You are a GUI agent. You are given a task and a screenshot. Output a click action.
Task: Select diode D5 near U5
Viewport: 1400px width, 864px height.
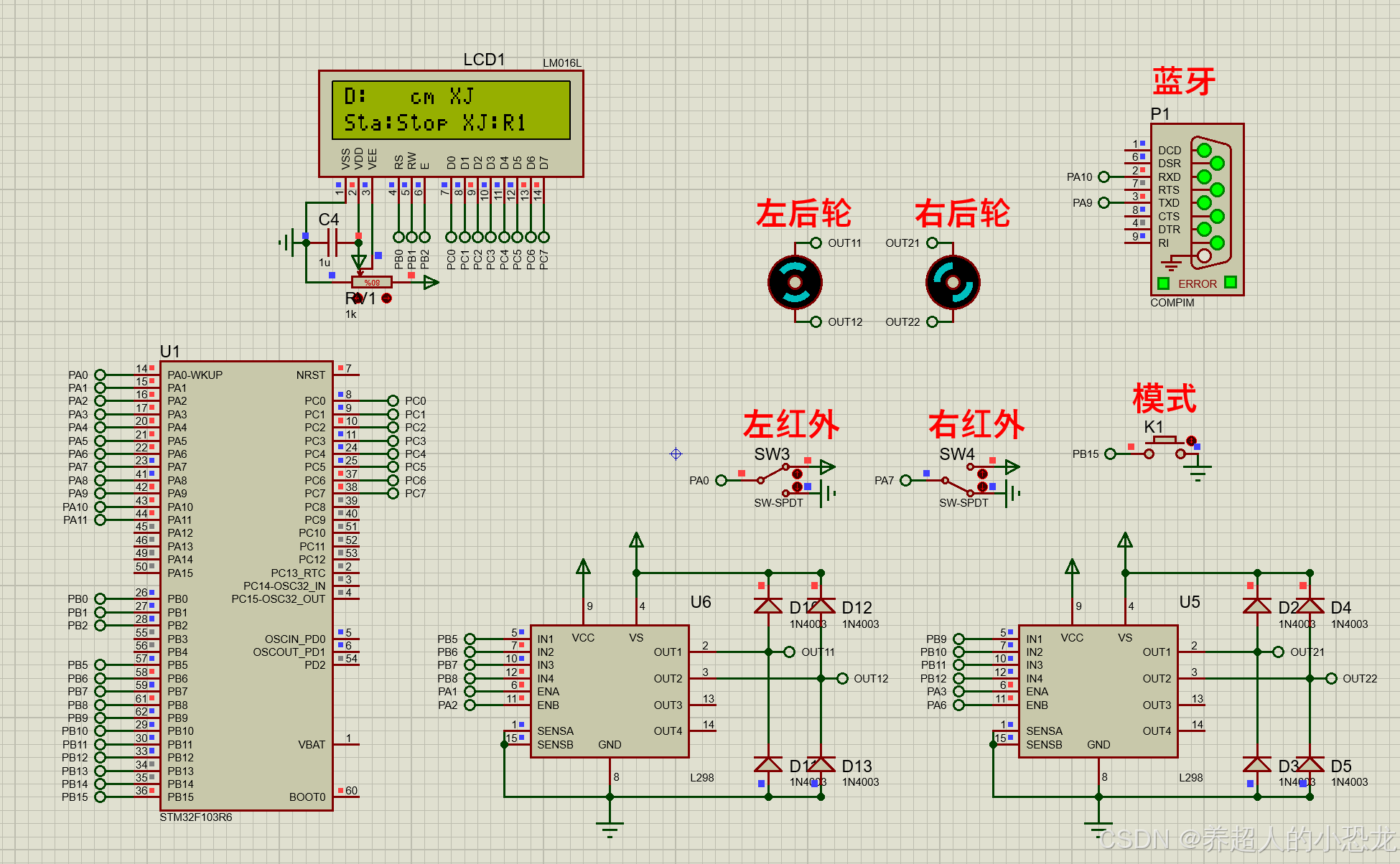click(x=1310, y=765)
